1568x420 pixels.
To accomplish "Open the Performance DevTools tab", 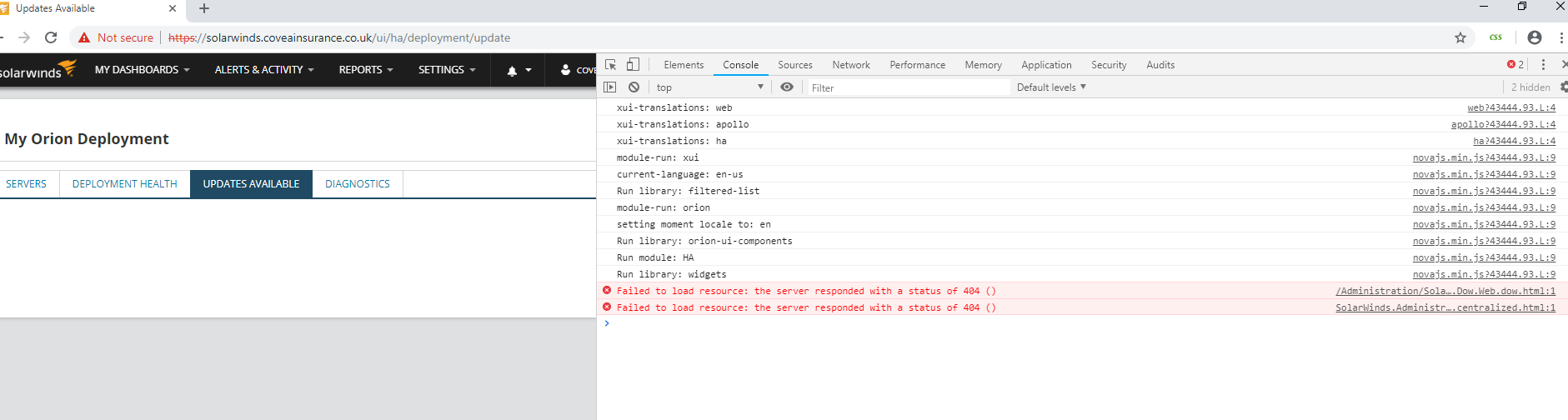I will tap(918, 64).
